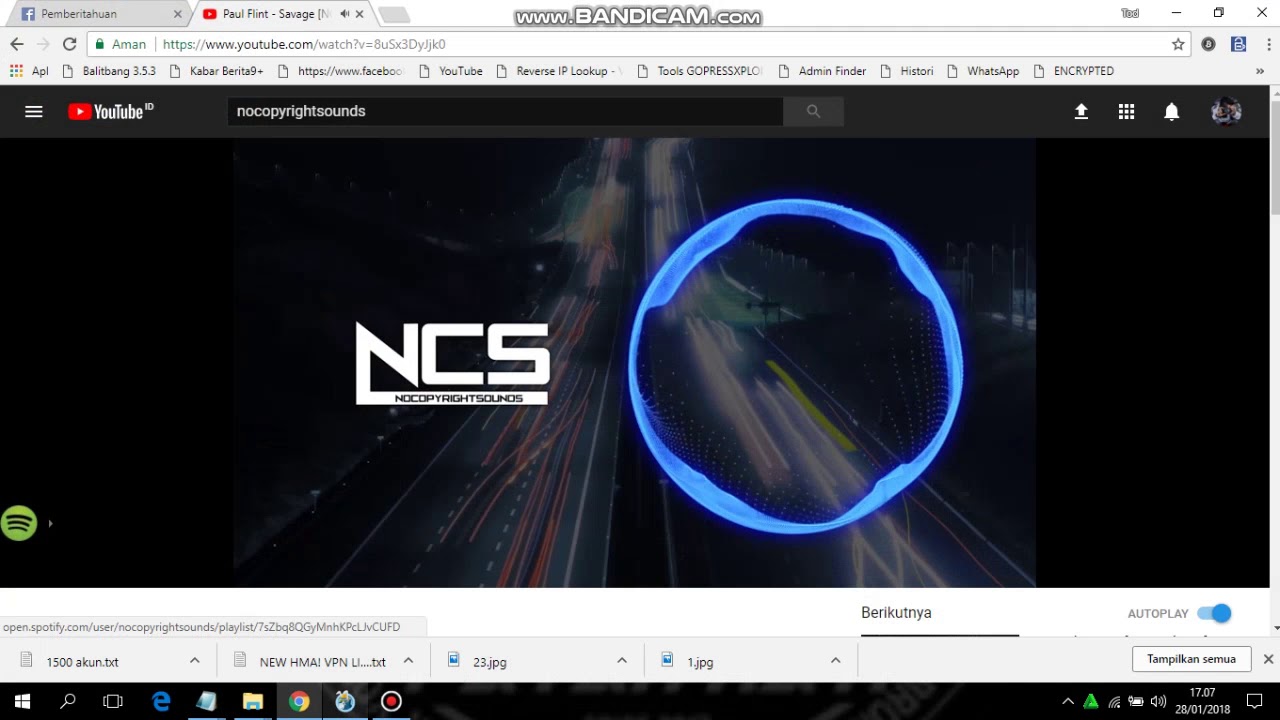1280x720 pixels.
Task: Open Reverse IP Lookup bookmark
Action: (559, 71)
